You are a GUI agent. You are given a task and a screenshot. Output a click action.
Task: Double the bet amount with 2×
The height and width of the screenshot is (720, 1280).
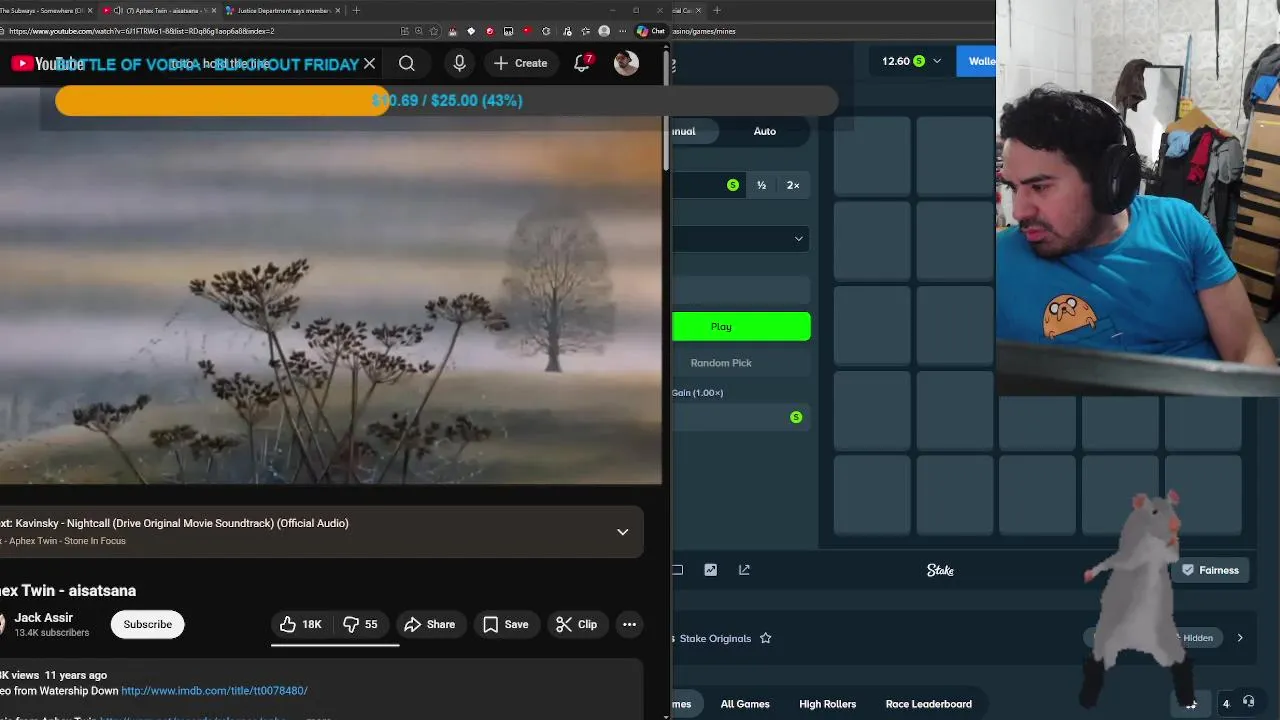(x=793, y=185)
